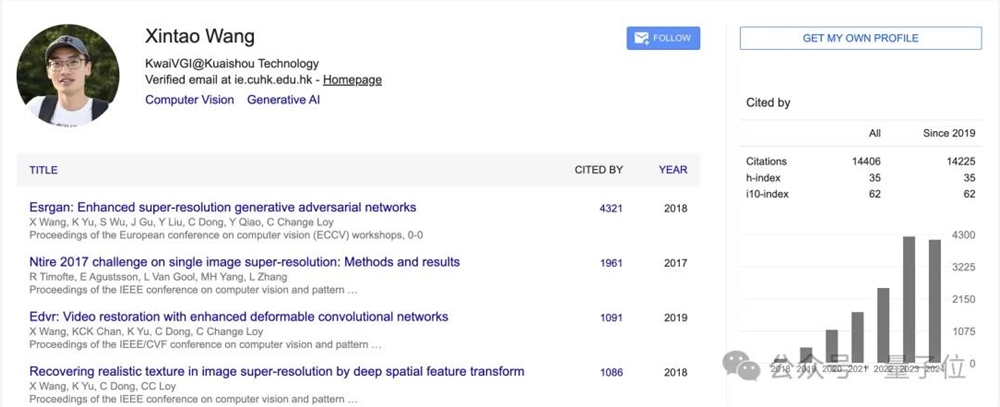Viewport: 1000px width, 407px height.
Task: Click the 2022 bar in citations chart
Action: (883, 325)
